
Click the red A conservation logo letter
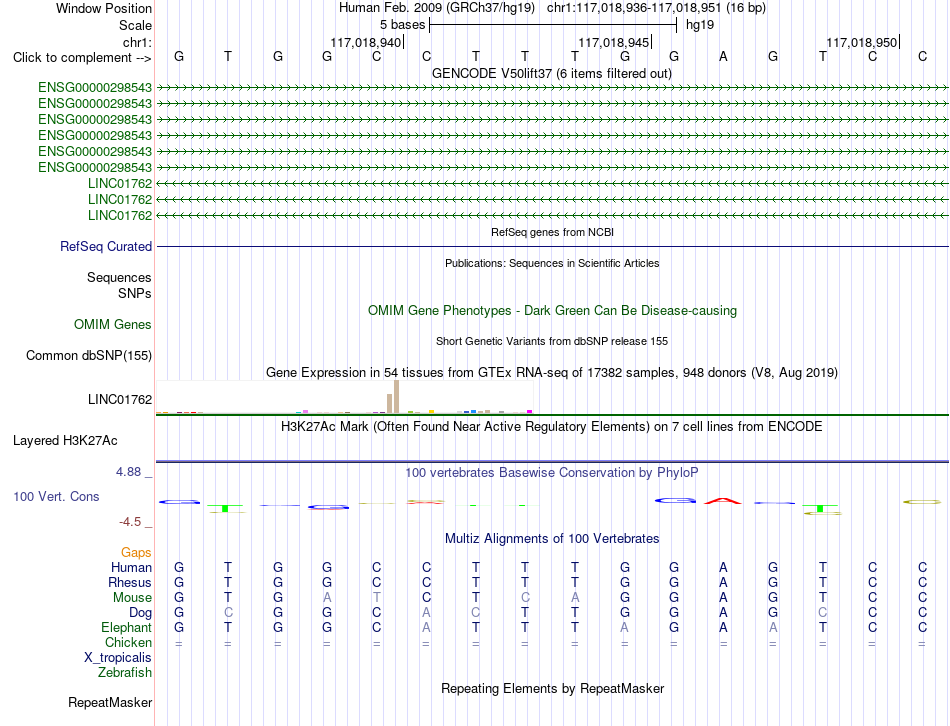(723, 501)
